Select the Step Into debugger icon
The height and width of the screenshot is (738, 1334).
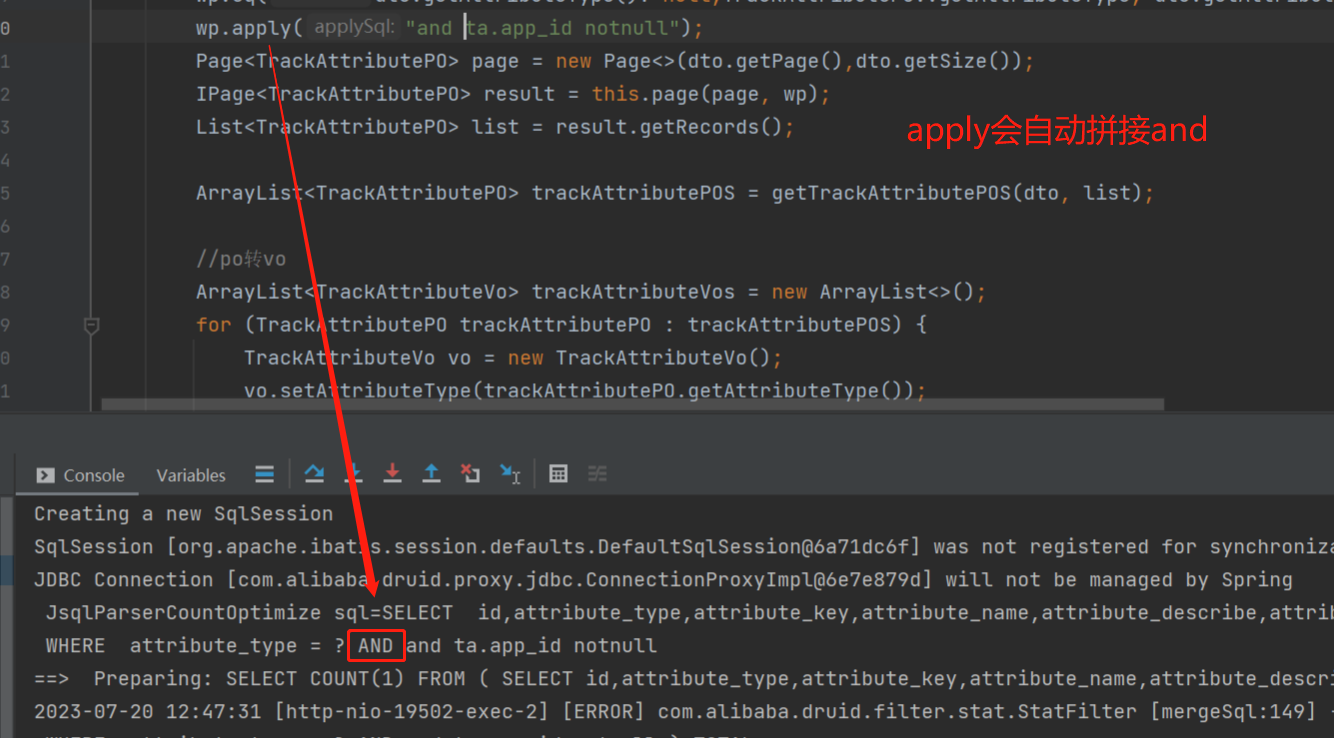[353, 473]
